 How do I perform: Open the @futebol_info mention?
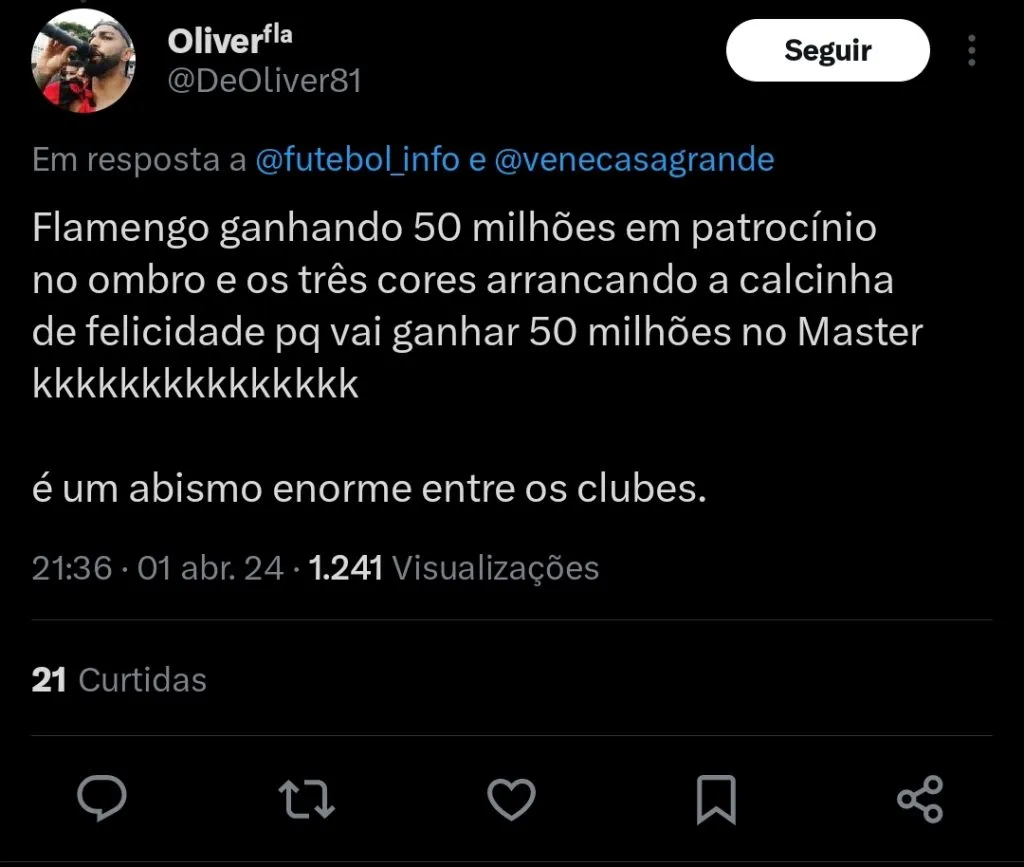[x=357, y=159]
